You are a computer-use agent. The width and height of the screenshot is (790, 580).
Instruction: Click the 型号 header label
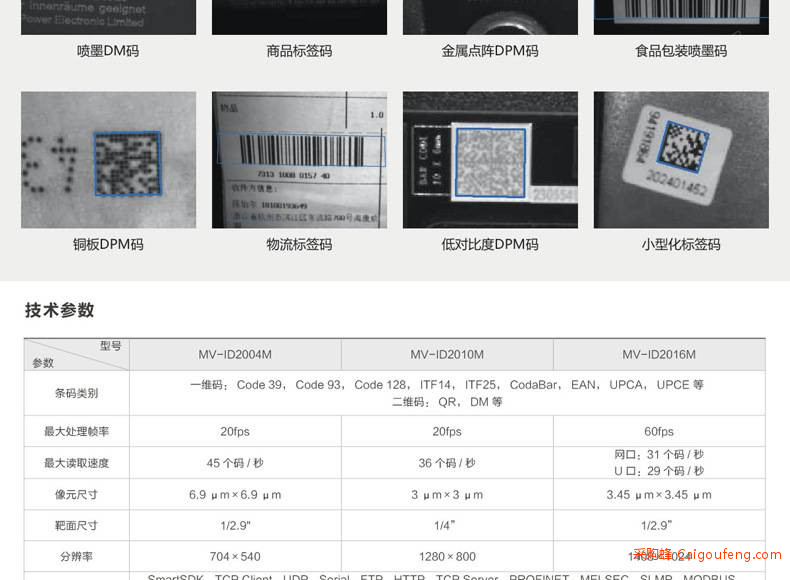110,346
